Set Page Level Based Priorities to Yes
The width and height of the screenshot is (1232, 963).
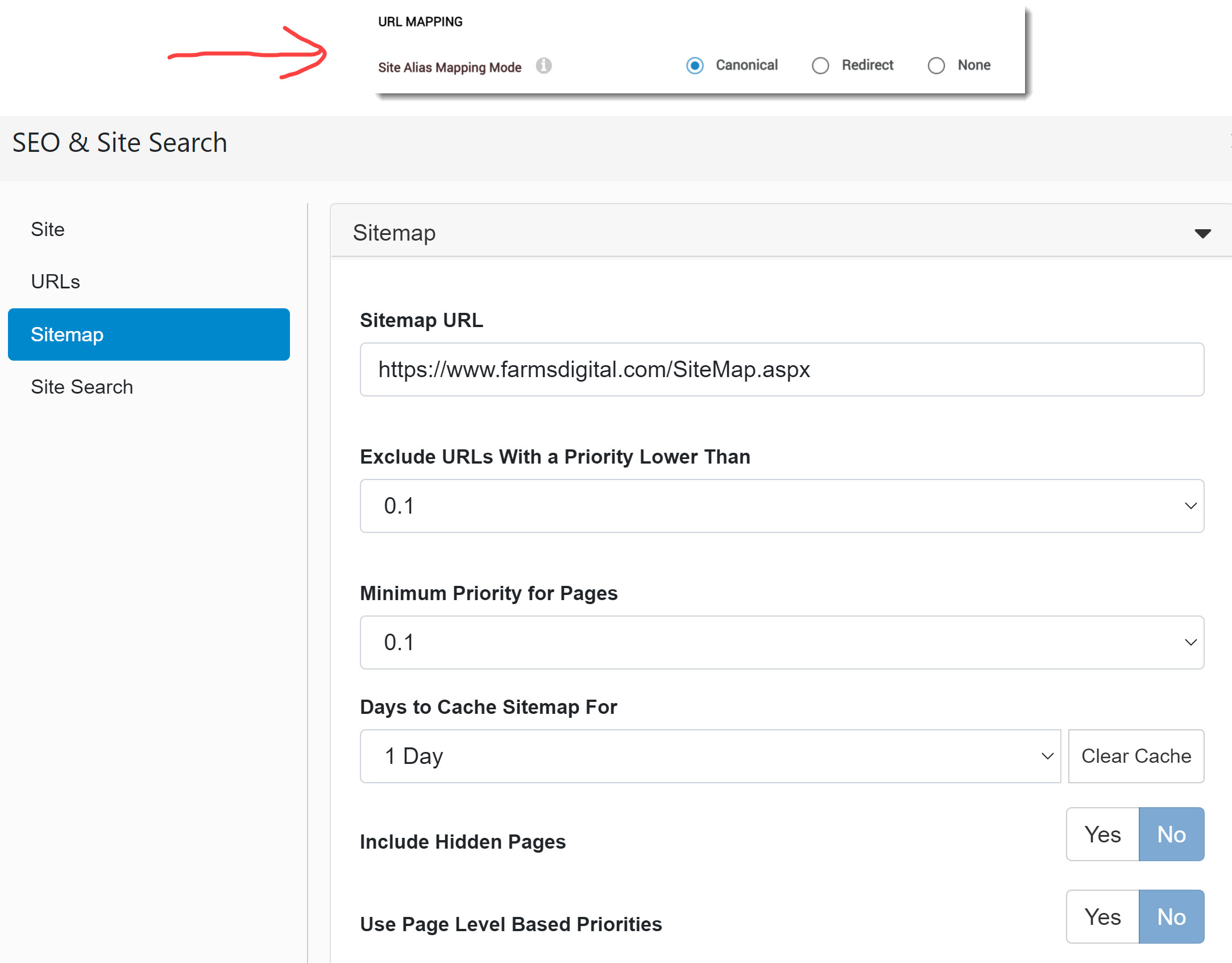[x=1102, y=916]
